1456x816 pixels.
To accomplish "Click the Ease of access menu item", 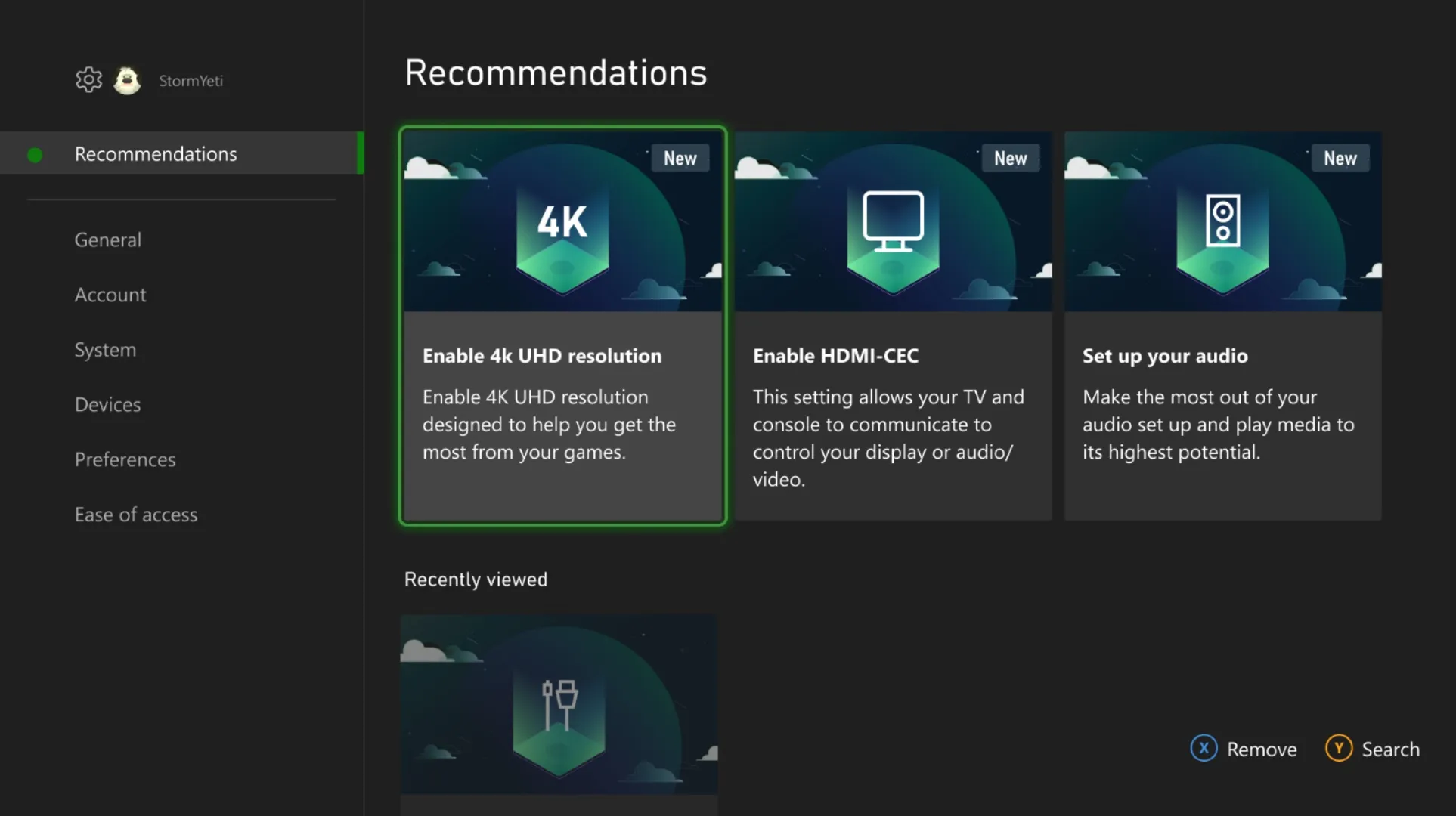I will (x=135, y=514).
